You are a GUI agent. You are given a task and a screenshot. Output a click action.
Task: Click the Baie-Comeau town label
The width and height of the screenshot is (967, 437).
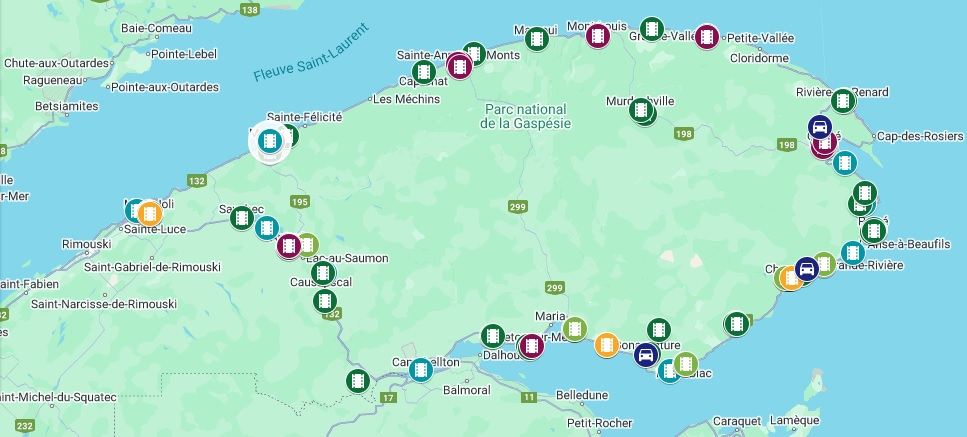click(156, 28)
